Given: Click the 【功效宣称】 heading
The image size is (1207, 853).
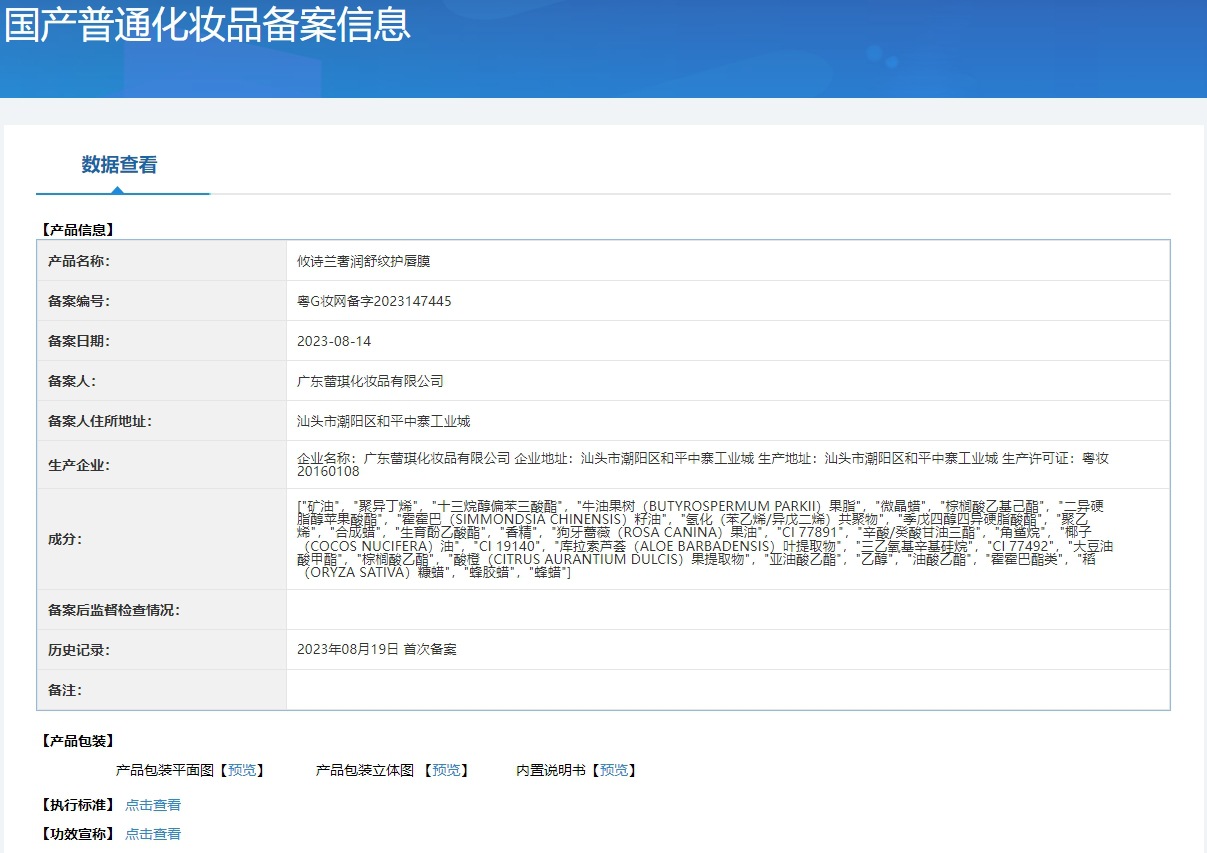Looking at the screenshot, I should click(x=78, y=834).
